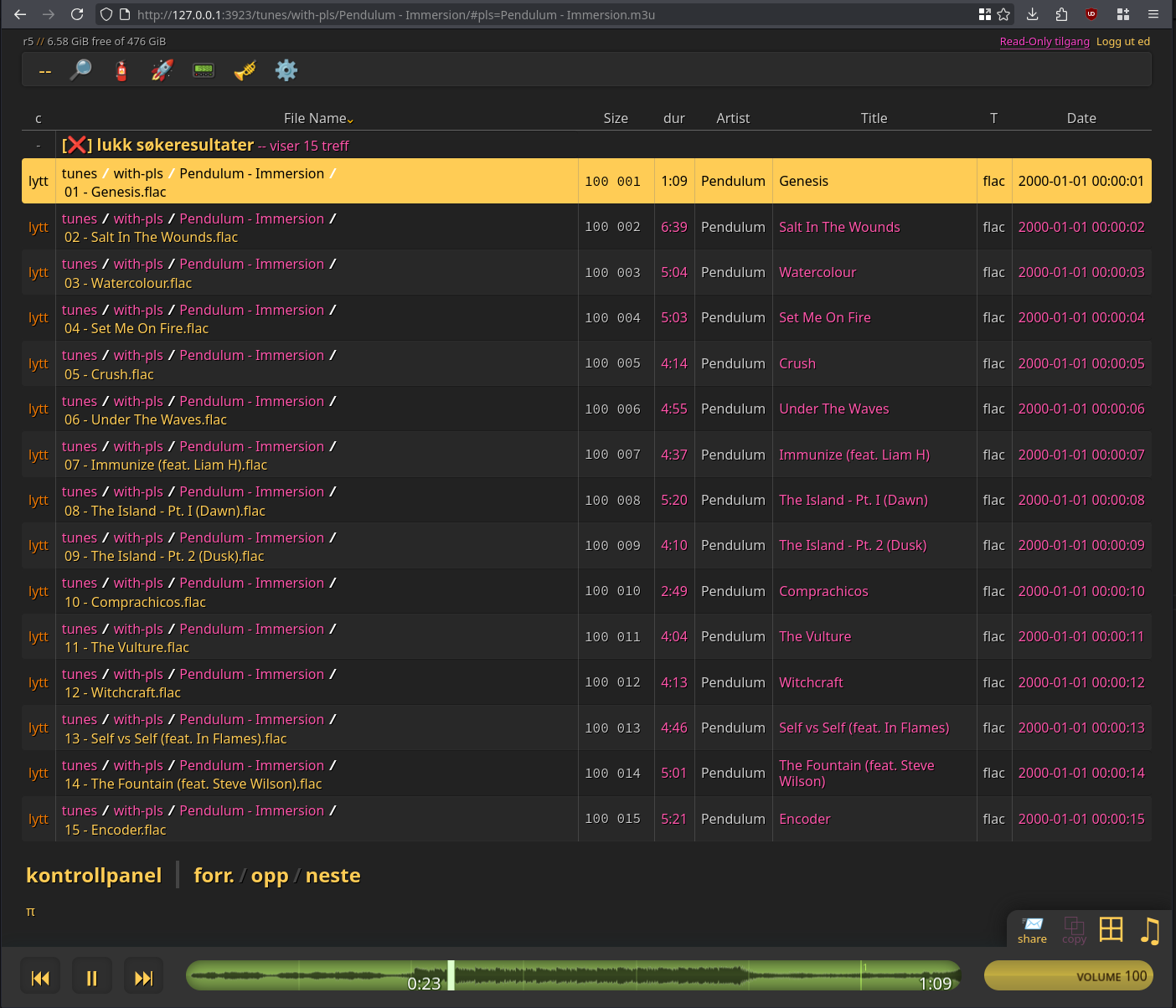Open browser downloads panel
This screenshot has width=1176, height=1008.
point(1032,14)
